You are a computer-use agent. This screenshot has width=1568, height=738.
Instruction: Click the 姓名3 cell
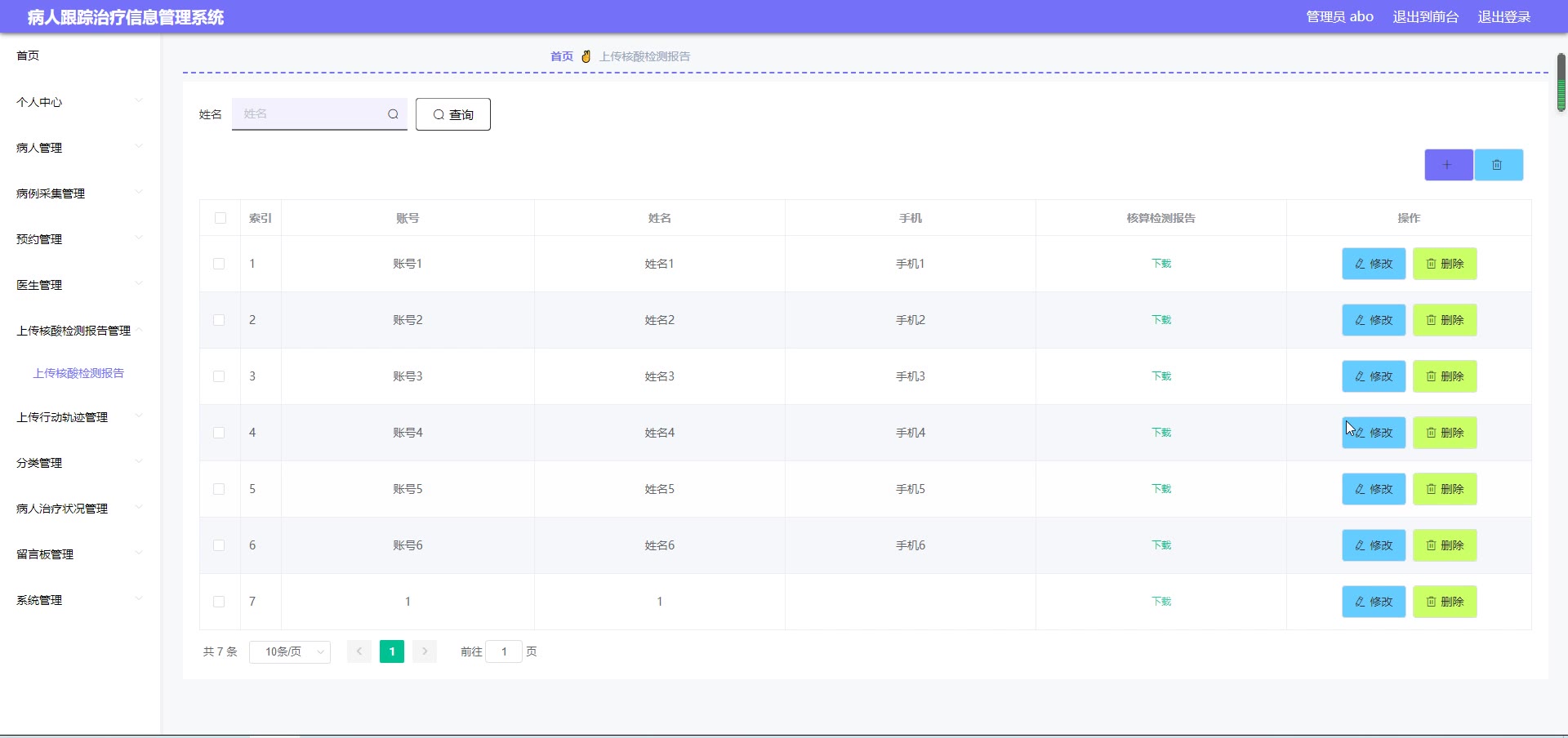click(660, 376)
